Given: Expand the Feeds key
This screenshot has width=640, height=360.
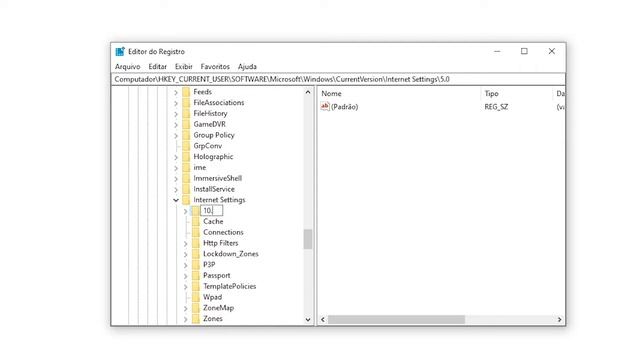Looking at the screenshot, I should click(x=176, y=93).
